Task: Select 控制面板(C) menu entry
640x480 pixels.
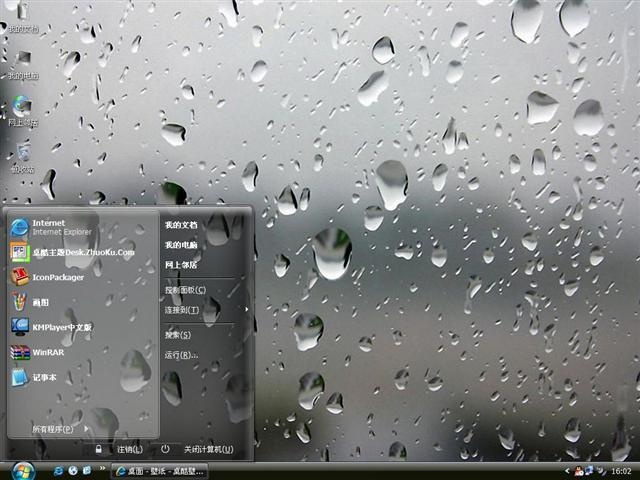Action: pyautogui.click(x=185, y=290)
